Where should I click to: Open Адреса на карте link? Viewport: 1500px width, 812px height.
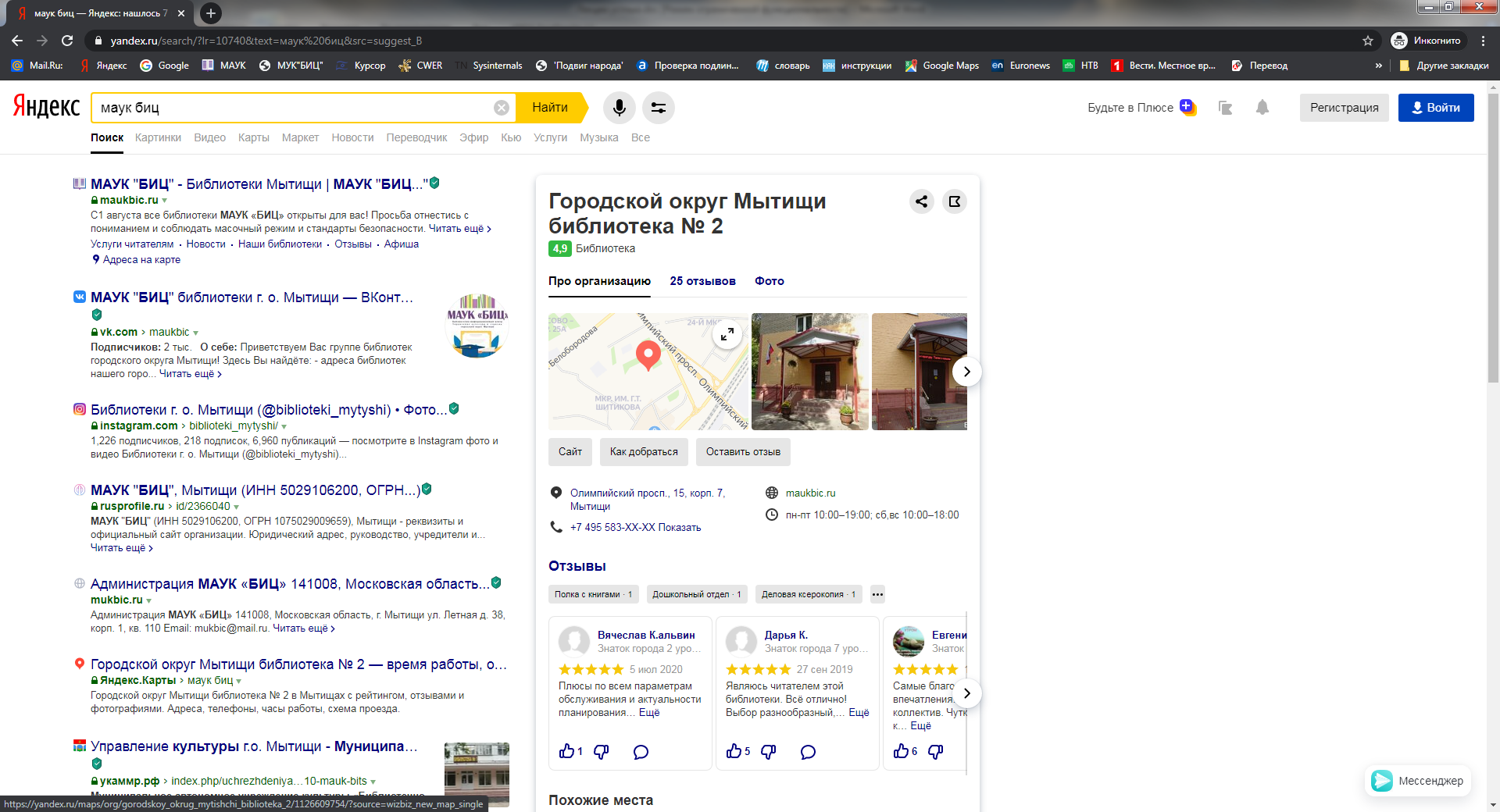point(141,260)
